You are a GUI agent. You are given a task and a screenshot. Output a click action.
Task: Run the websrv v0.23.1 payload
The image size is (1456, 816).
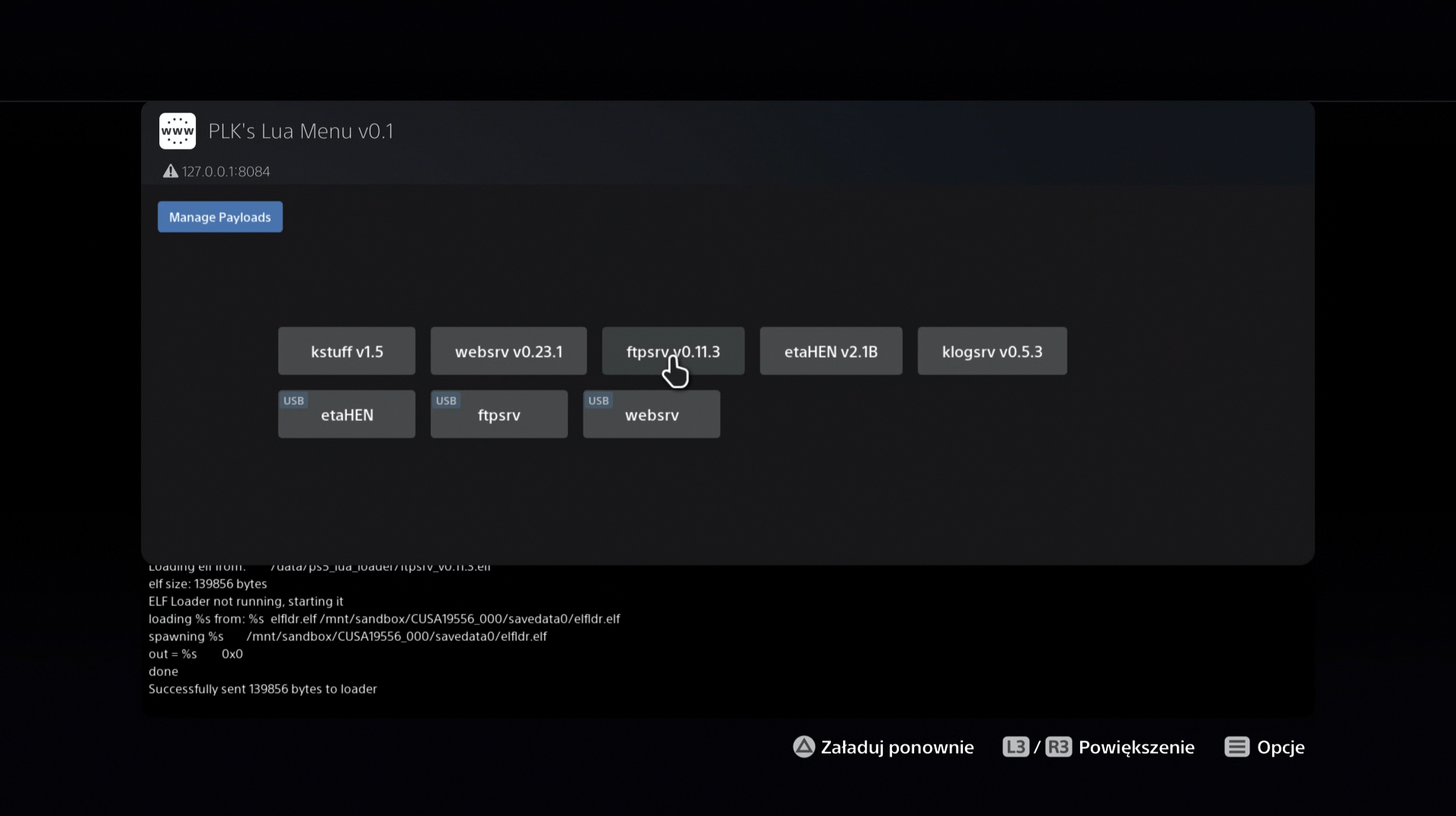point(508,351)
